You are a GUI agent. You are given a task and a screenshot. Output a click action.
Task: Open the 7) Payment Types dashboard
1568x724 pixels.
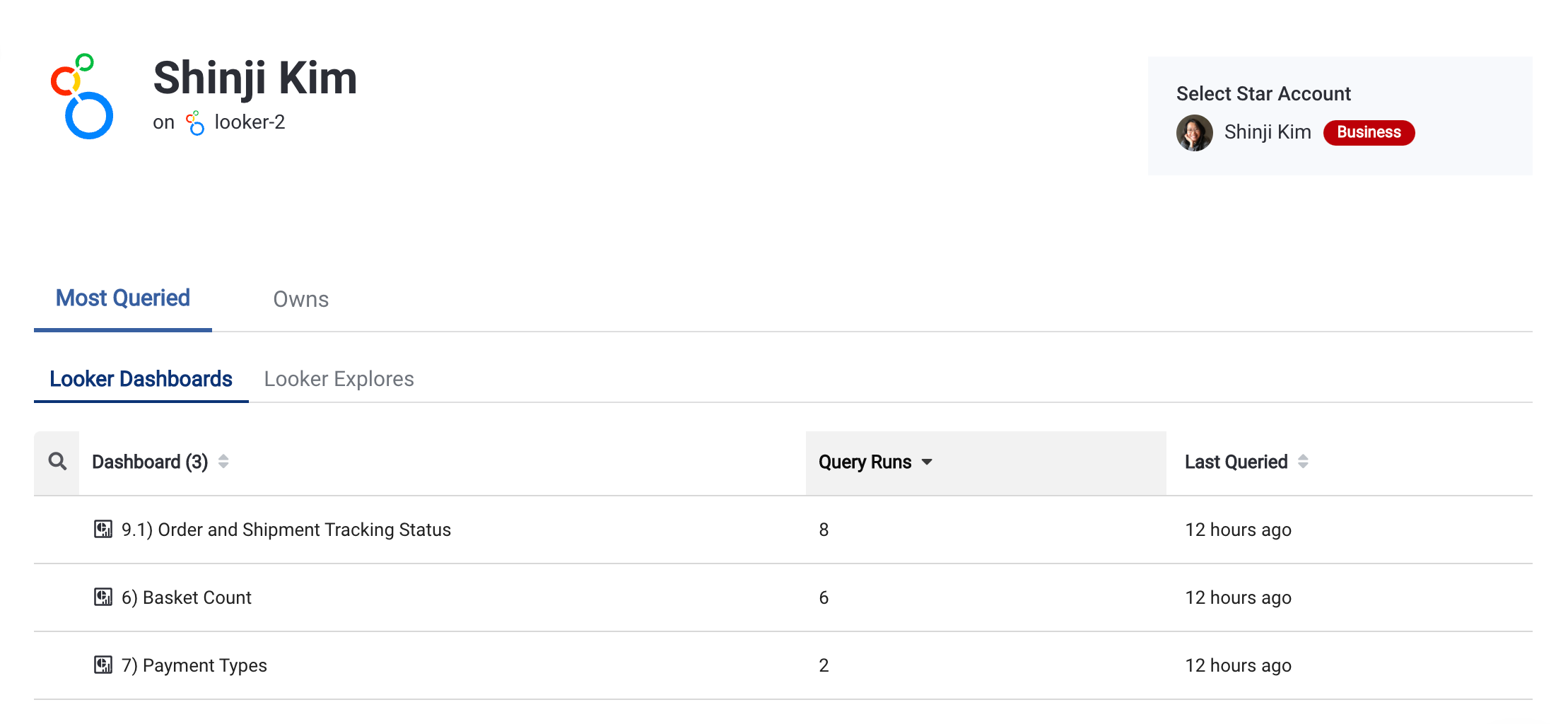click(x=204, y=665)
